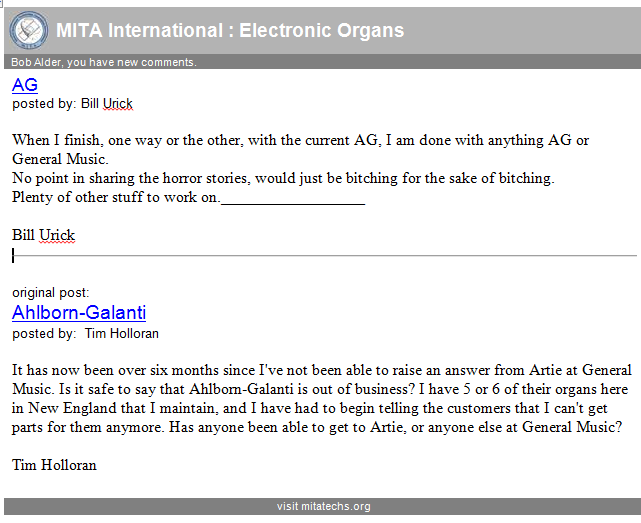
Task: Click 'Bob Alder, you have new comments.' notice
Action: pos(104,62)
